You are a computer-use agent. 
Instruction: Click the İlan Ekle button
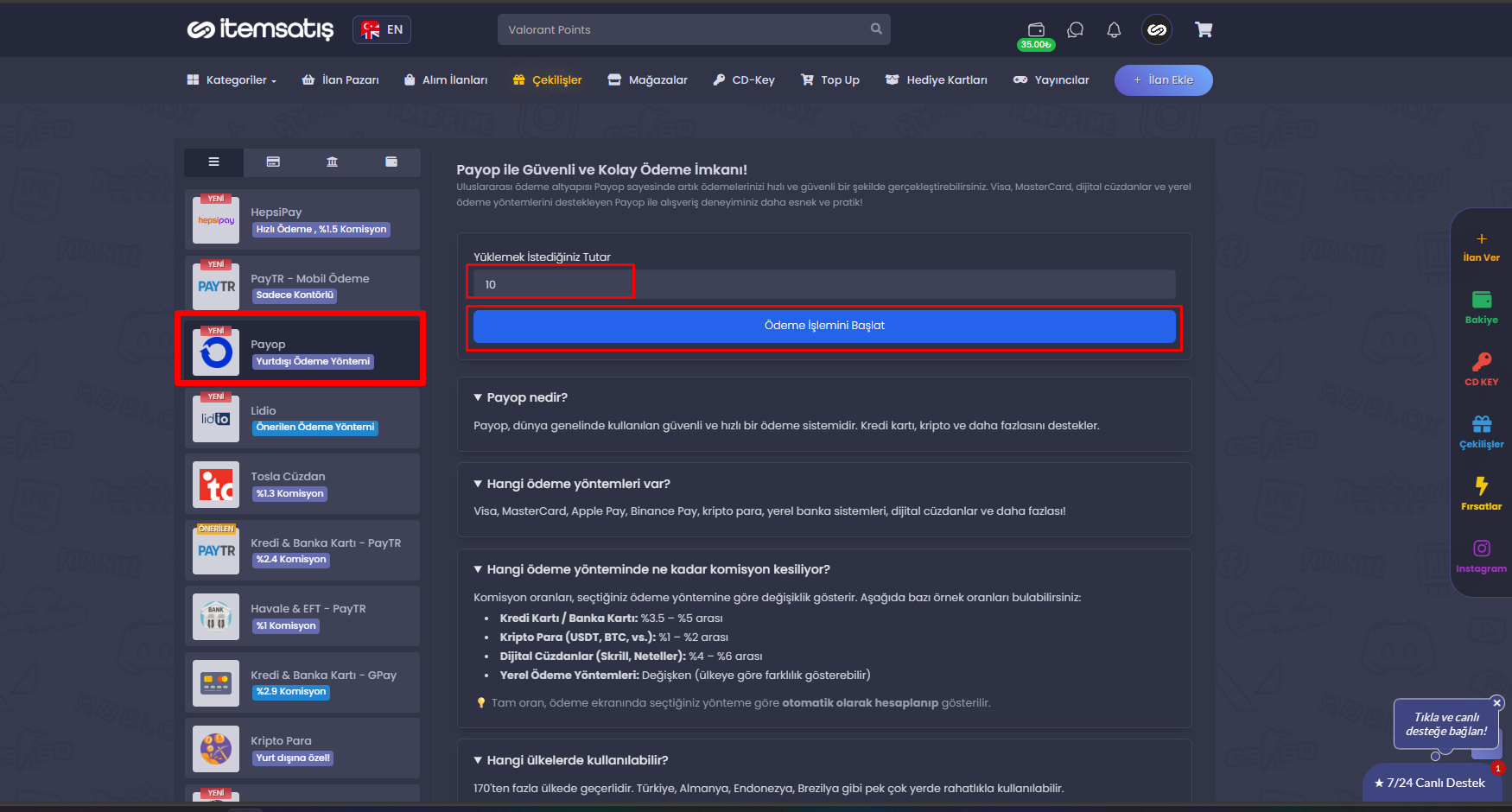coord(1163,80)
